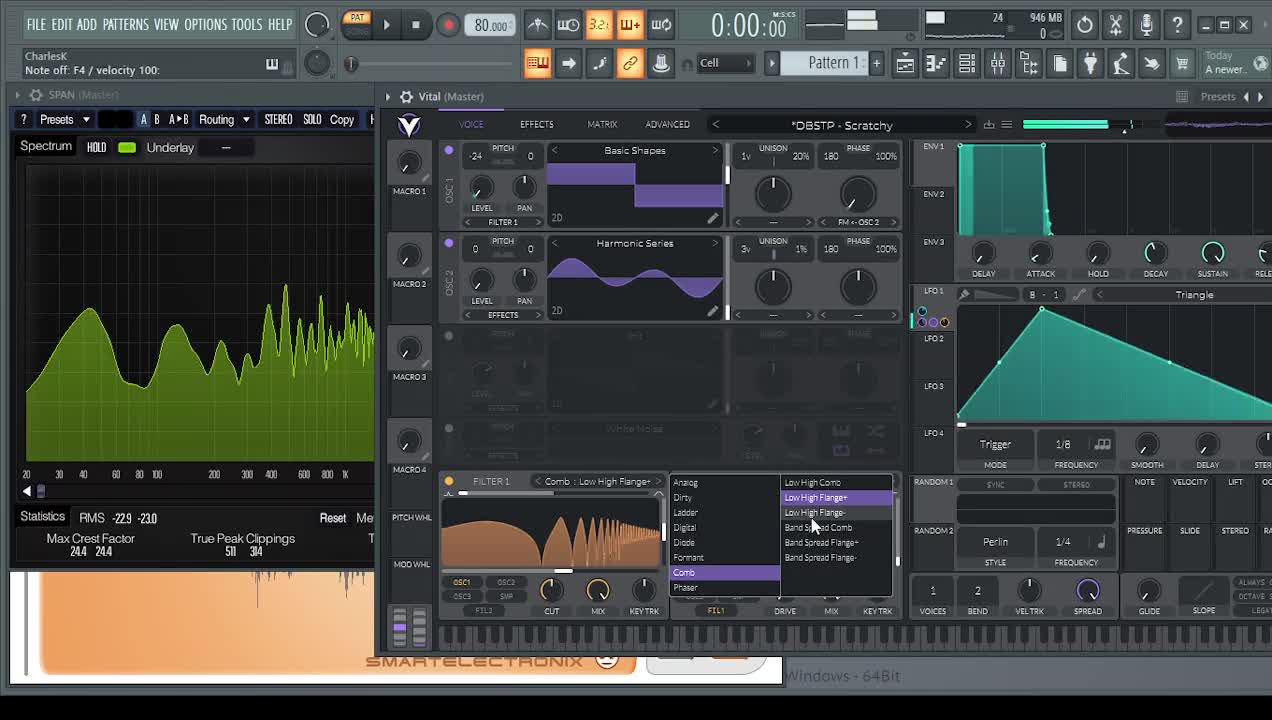
Task: Open the Piano roll view icon
Action: coord(936,63)
